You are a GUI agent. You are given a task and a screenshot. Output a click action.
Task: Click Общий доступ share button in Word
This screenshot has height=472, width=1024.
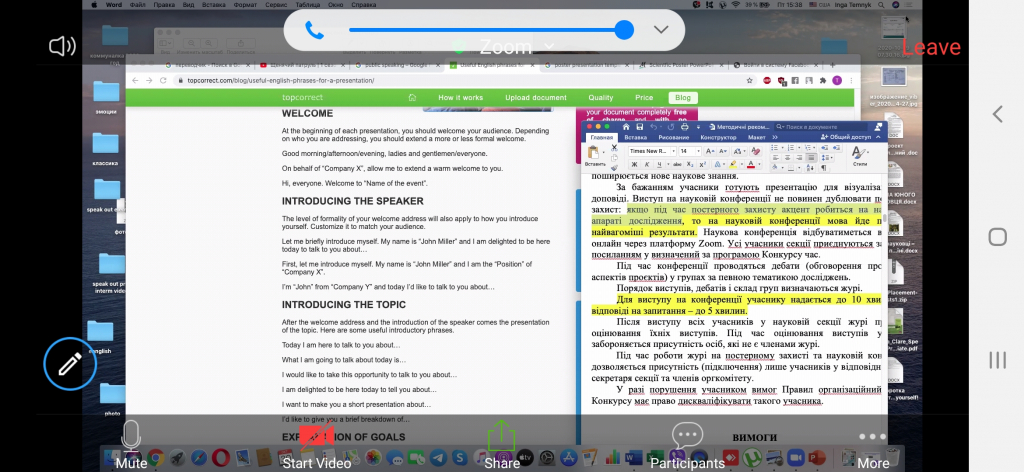pyautogui.click(x=846, y=137)
